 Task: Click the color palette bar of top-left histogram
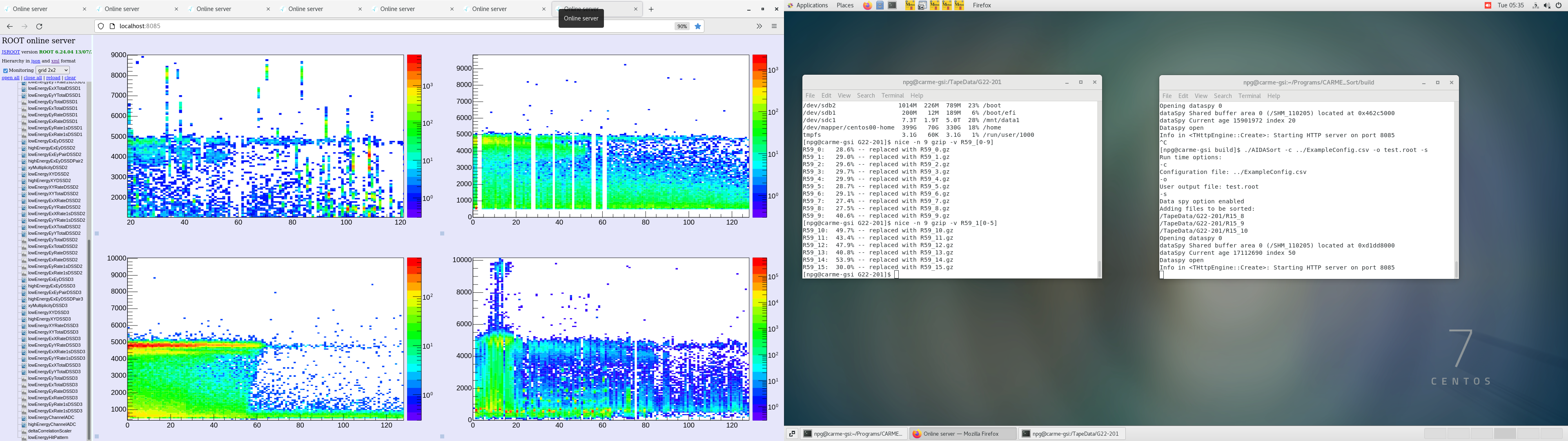[x=414, y=136]
